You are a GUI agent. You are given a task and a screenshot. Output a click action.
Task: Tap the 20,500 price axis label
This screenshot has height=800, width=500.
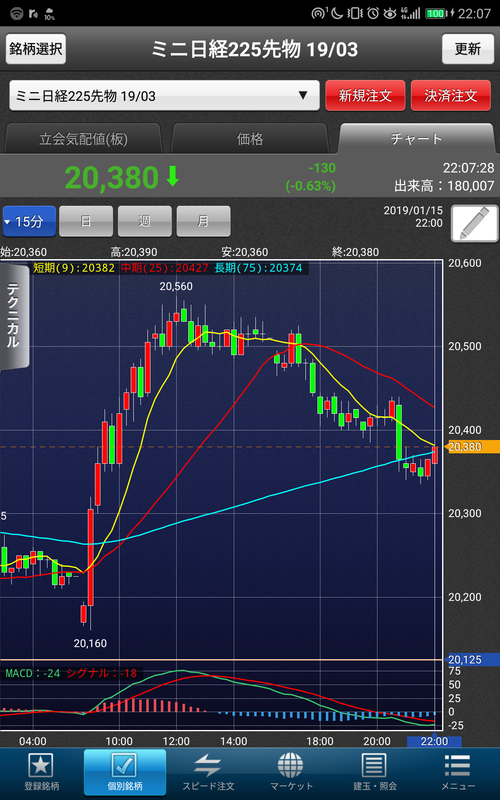465,346
